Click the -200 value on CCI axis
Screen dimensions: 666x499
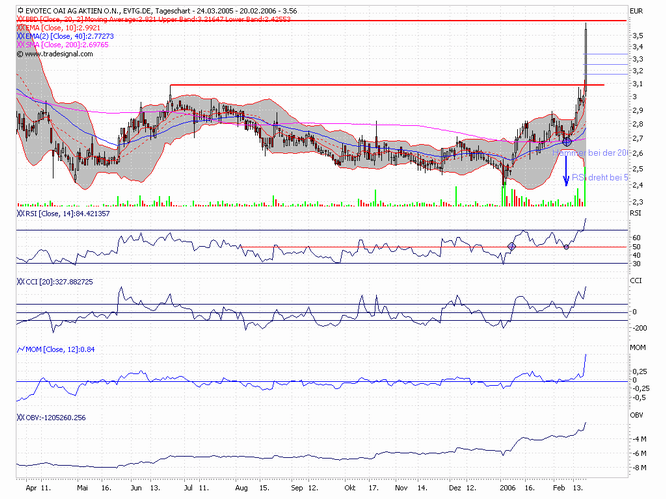[x=639, y=328]
